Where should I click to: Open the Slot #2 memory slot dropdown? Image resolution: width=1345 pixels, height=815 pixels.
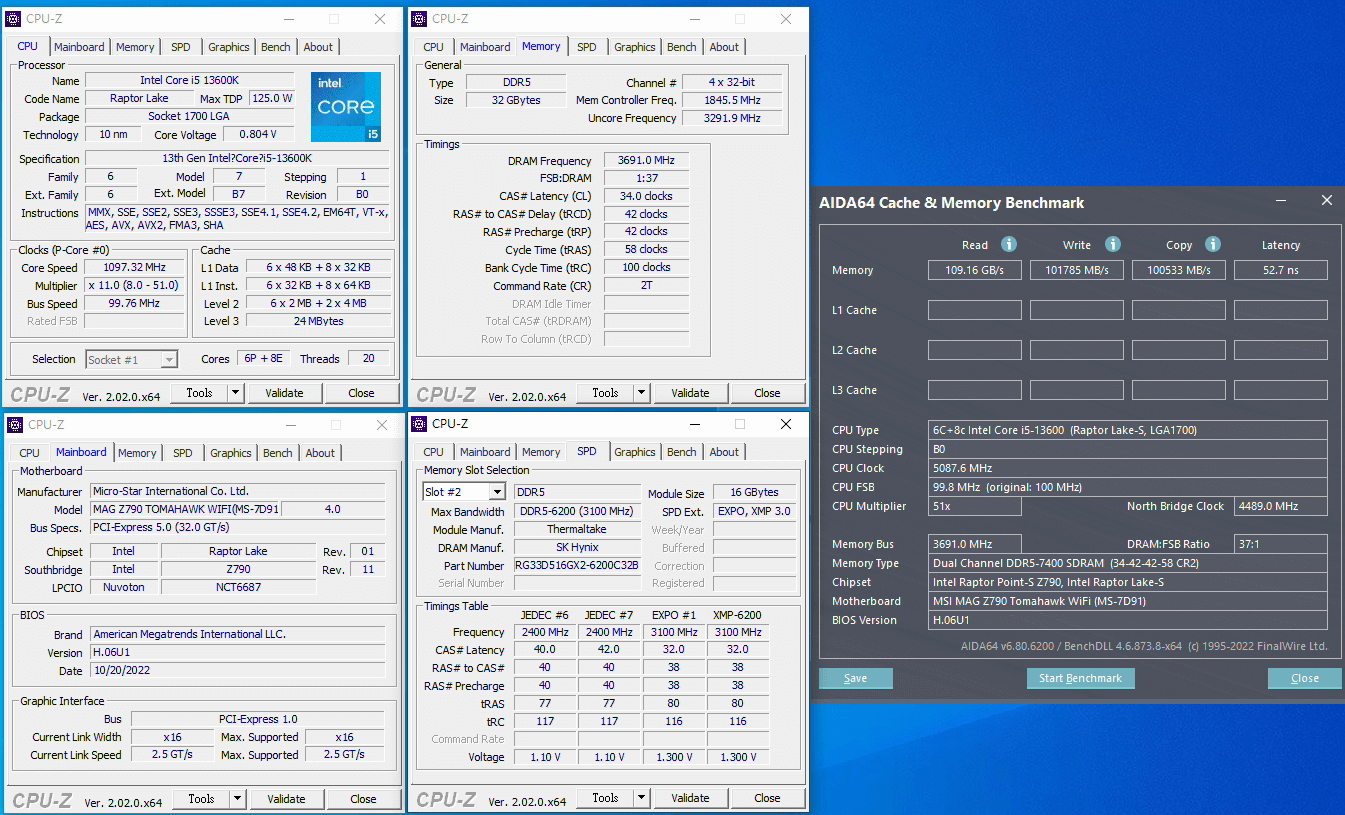pyautogui.click(x=497, y=492)
